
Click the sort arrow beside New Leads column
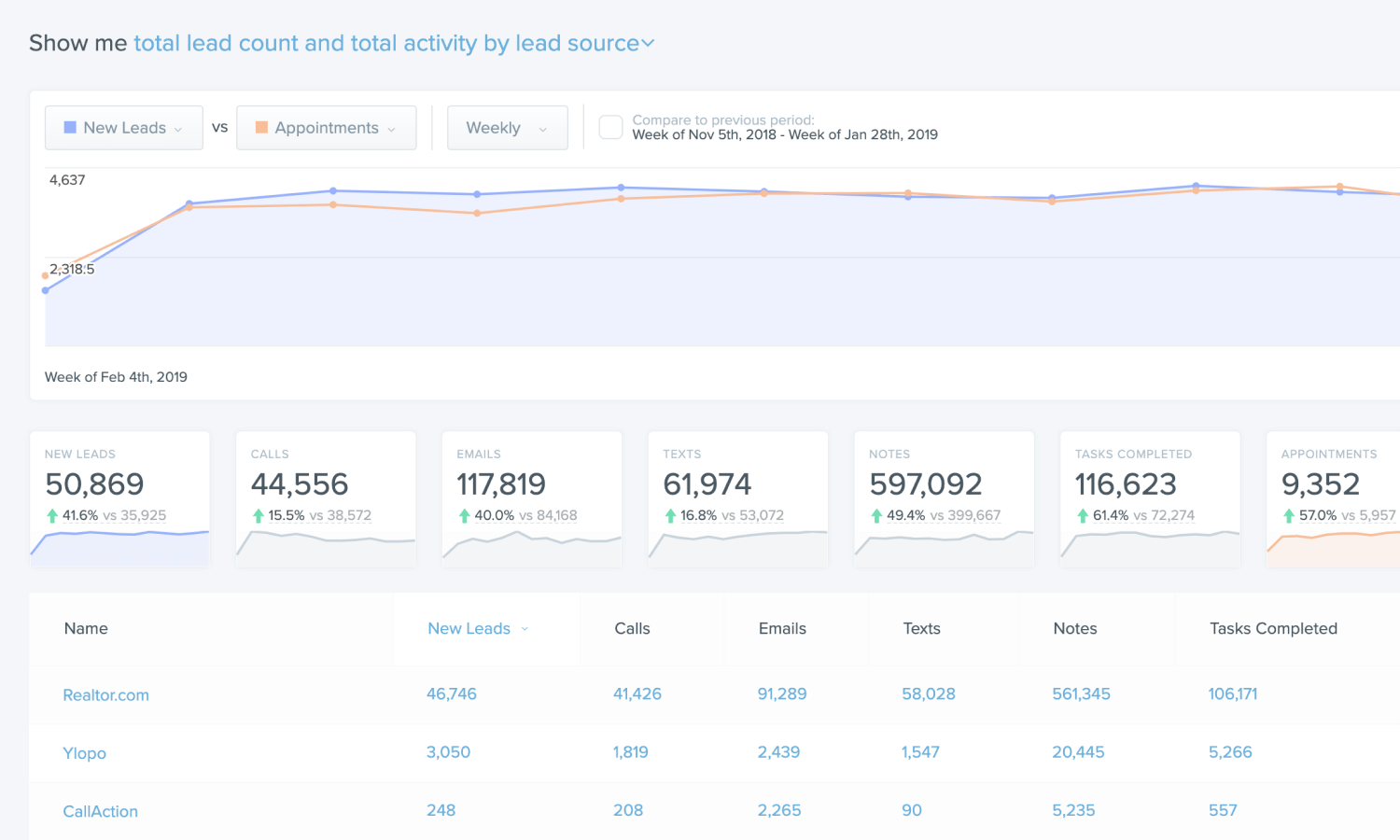click(x=525, y=629)
